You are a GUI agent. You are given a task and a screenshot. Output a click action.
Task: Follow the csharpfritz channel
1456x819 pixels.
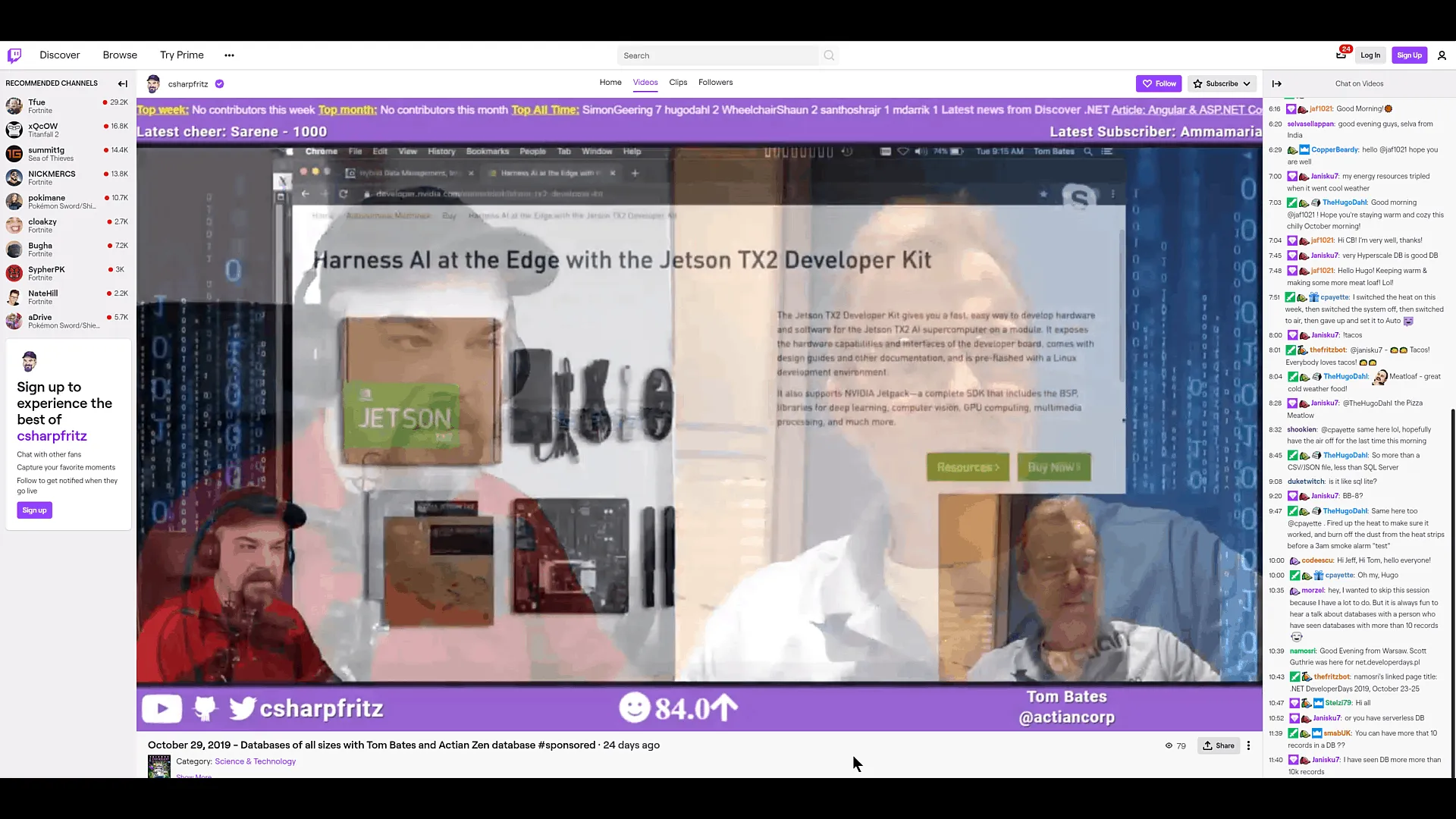coord(1159,83)
